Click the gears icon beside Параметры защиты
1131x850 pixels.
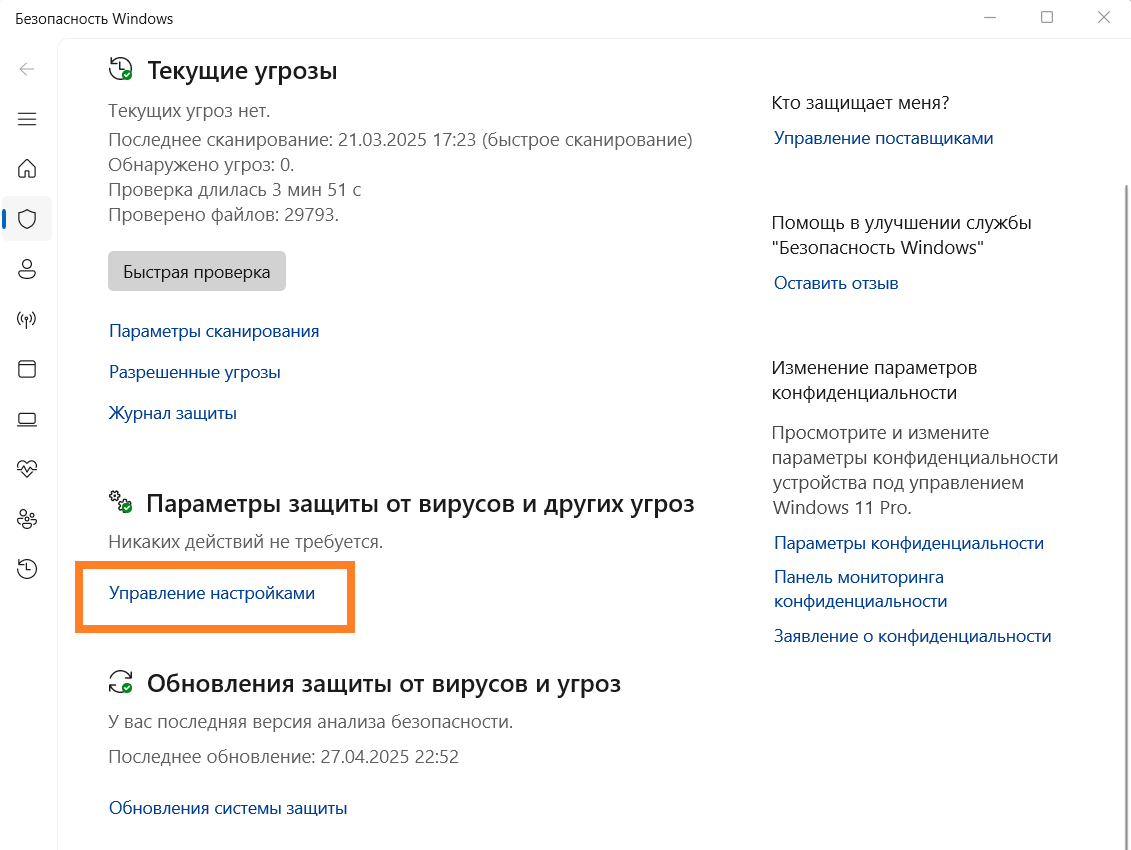[x=120, y=501]
